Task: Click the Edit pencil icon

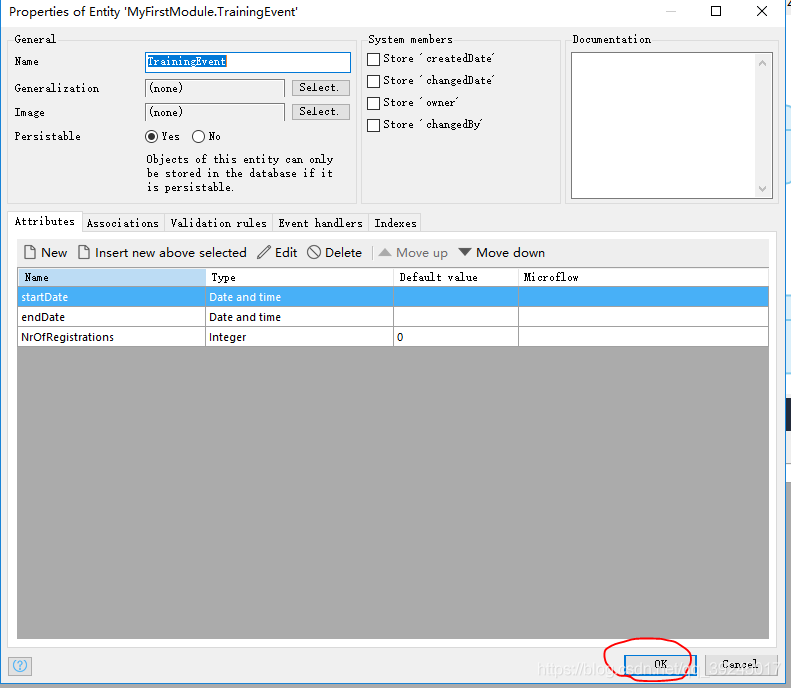Action: tap(264, 253)
